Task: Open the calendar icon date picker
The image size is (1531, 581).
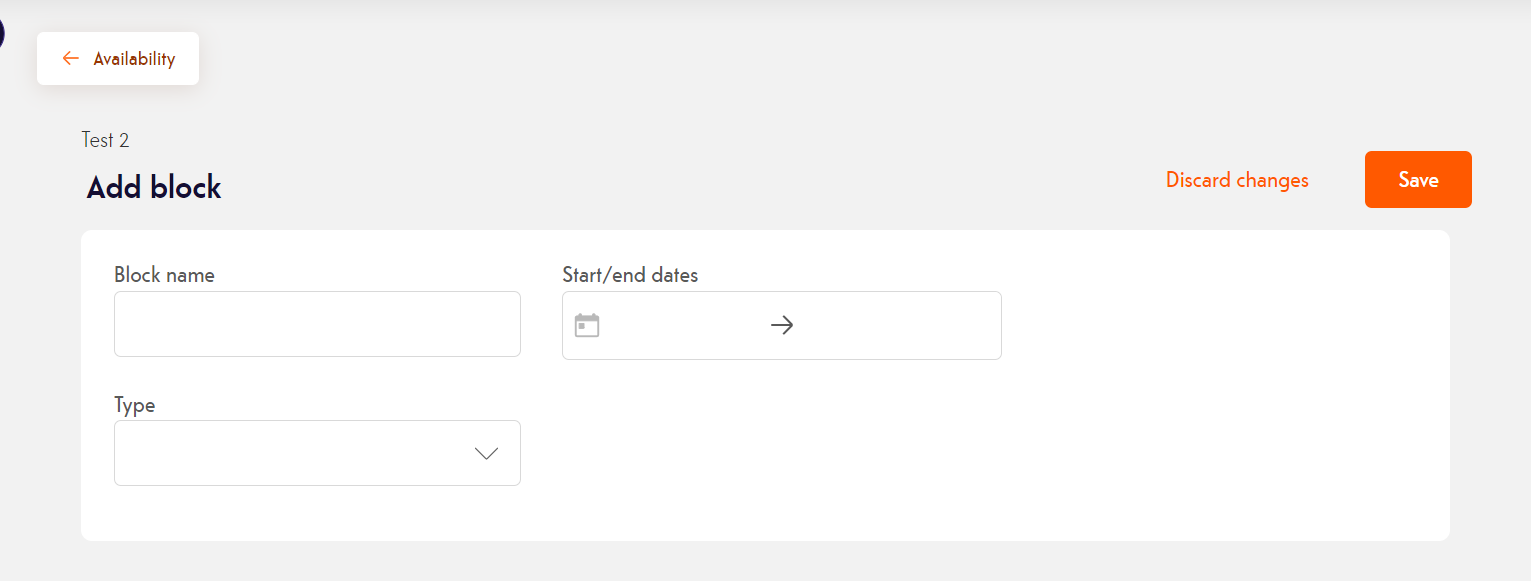Action: click(587, 325)
